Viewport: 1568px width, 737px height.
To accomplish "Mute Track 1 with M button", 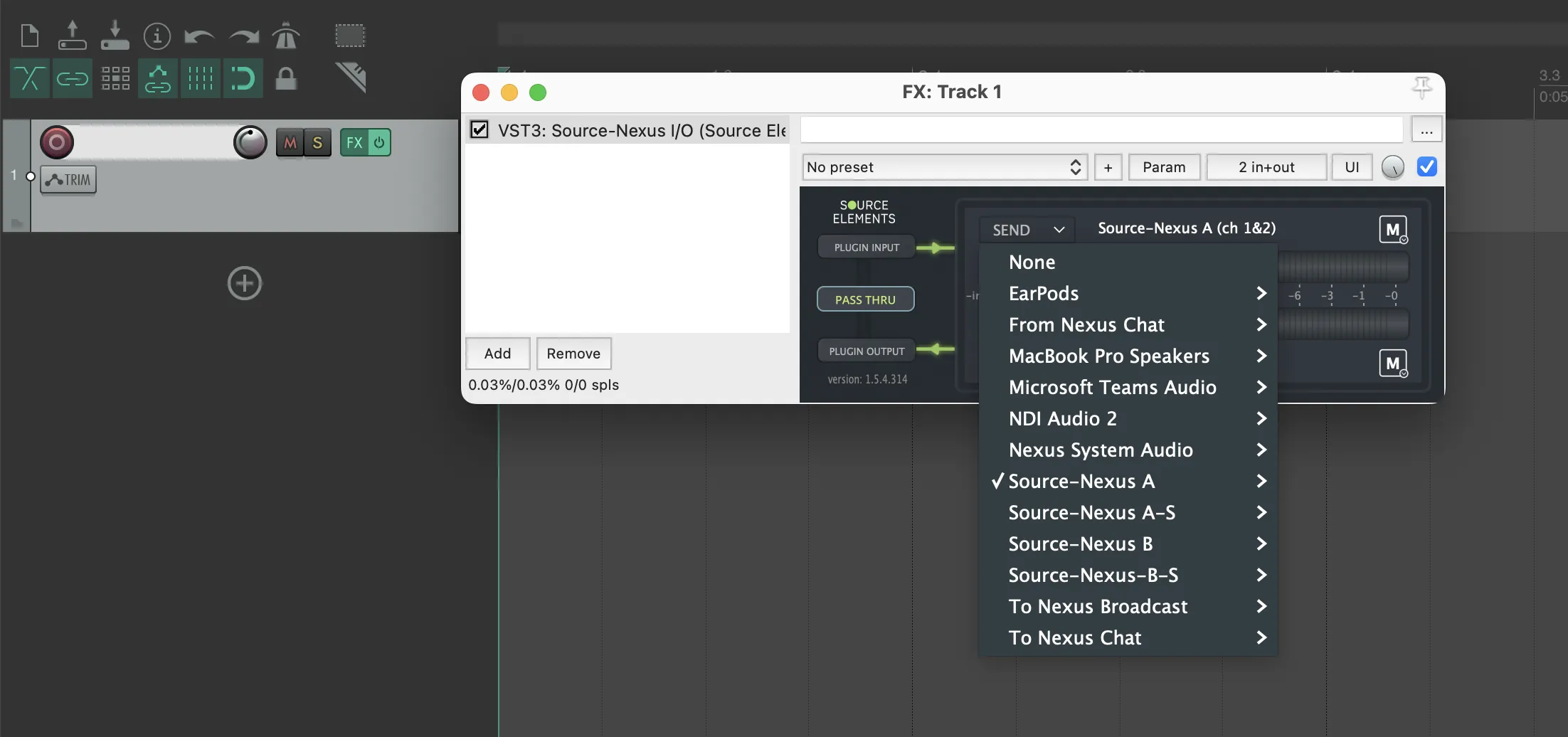I will click(x=290, y=142).
